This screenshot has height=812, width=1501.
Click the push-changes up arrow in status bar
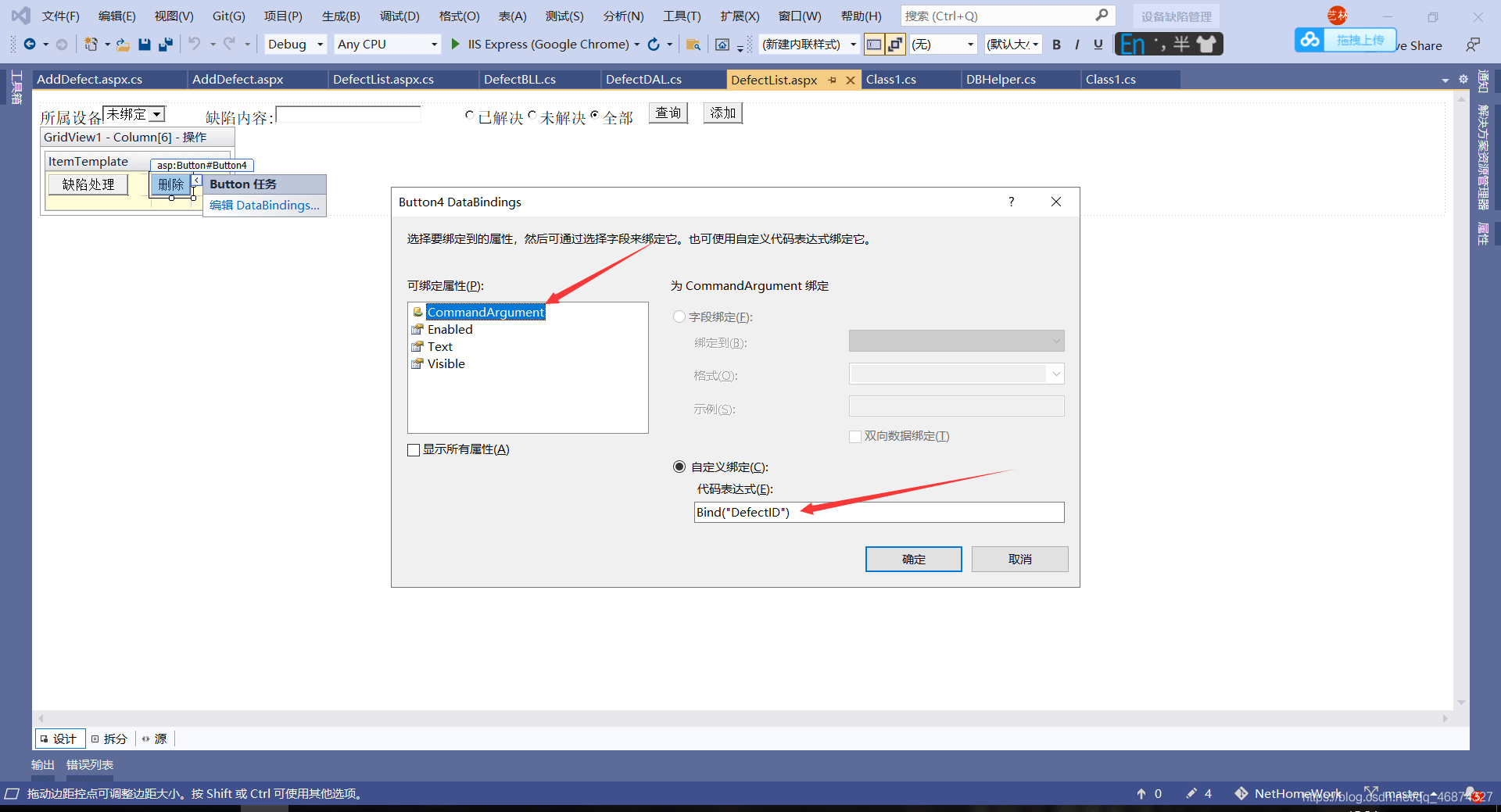pyautogui.click(x=1141, y=793)
